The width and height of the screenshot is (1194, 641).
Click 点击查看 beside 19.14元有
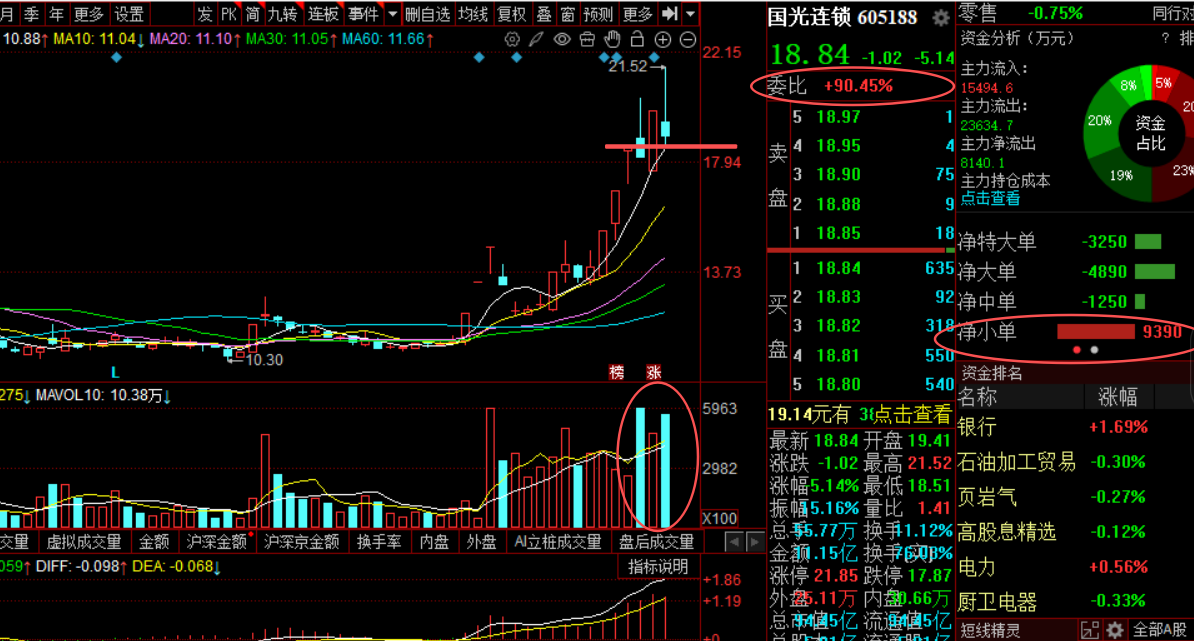click(912, 414)
